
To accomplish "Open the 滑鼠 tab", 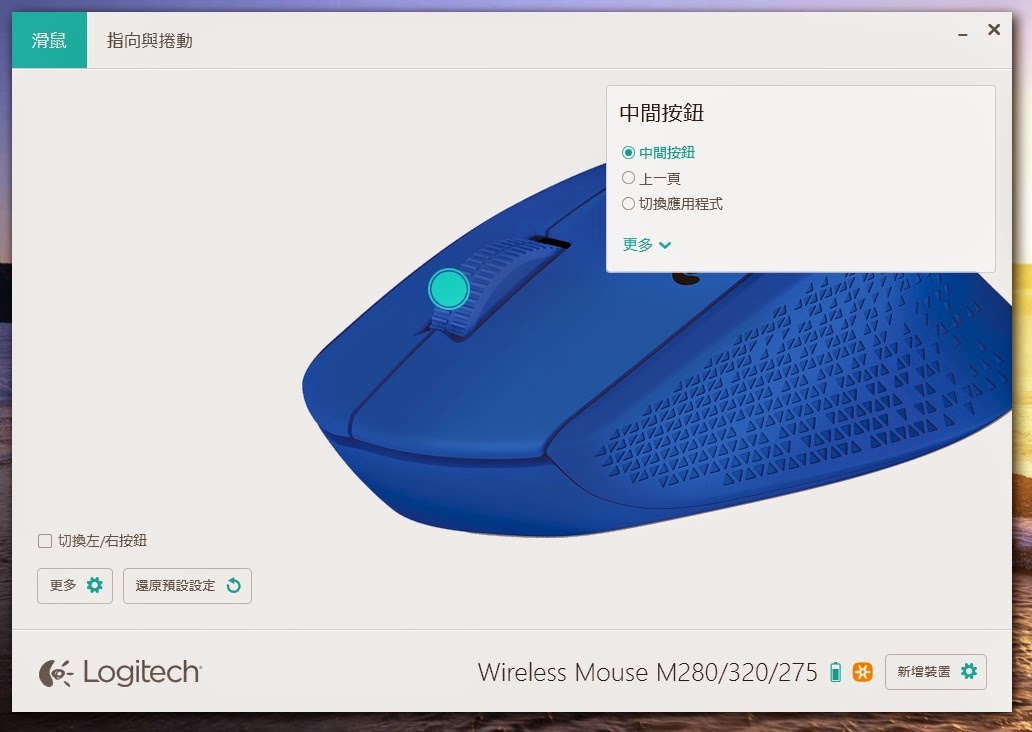I will (49, 40).
